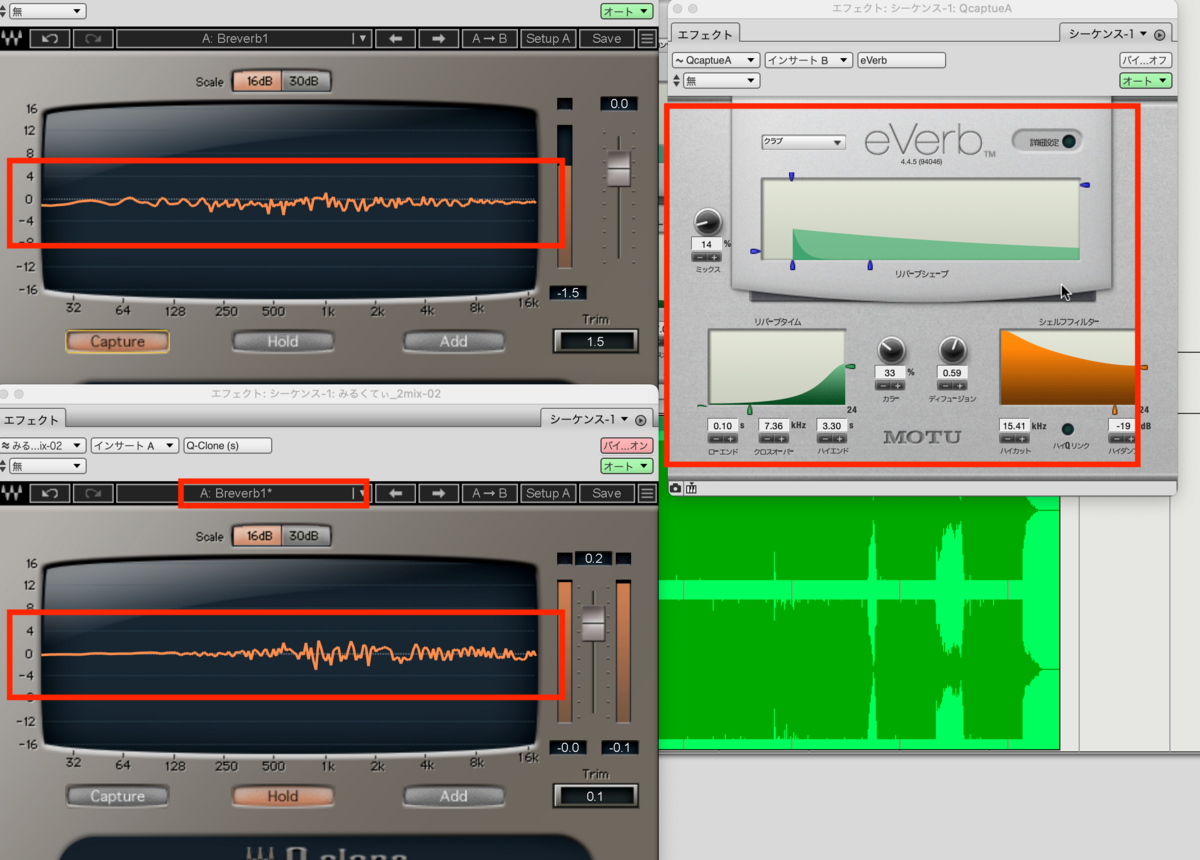Viewport: 1200px width, 860px height.
Task: Click the ディフュージョン diffusion knob in eVerb
Action: (953, 350)
